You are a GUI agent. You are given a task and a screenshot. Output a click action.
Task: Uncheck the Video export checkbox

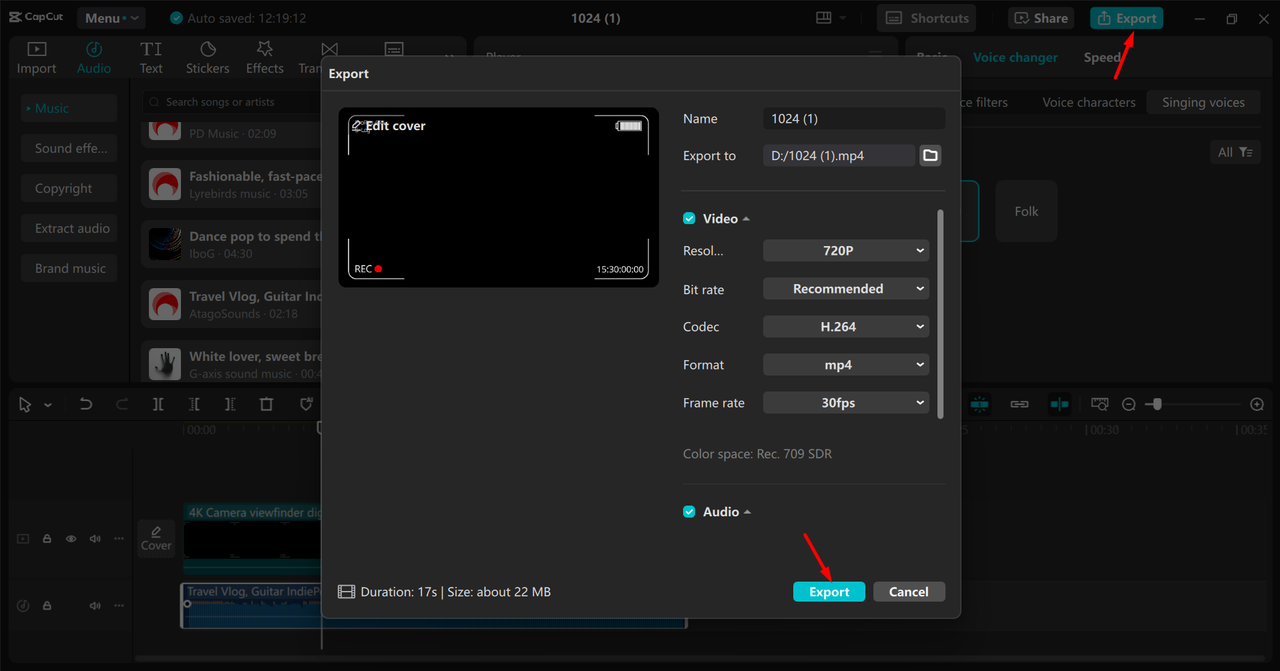(689, 218)
